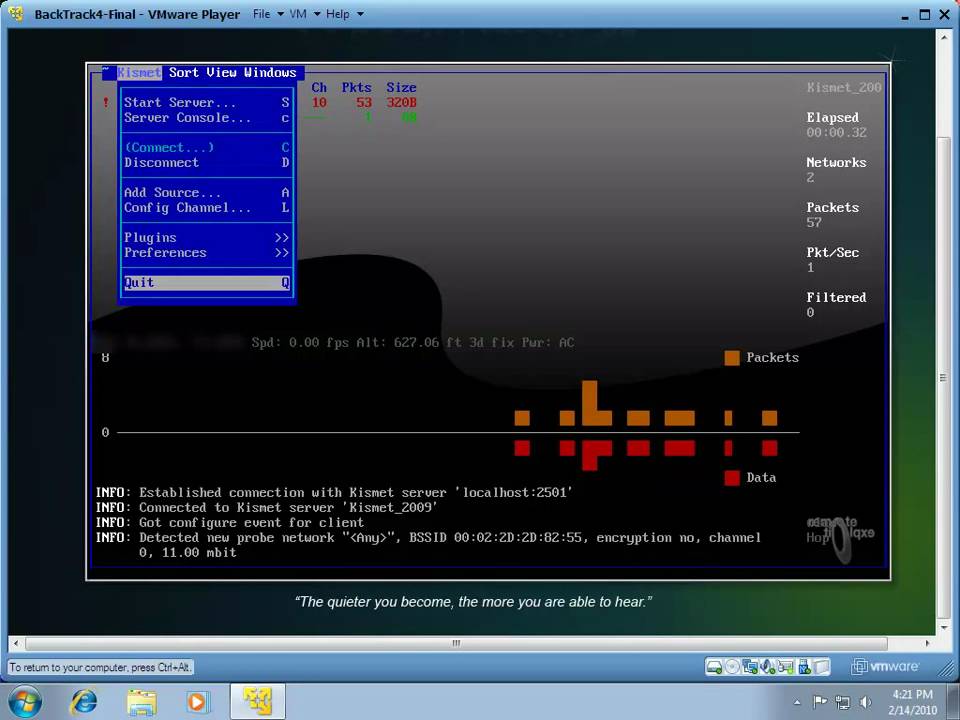Click the horizontal scrollbar left arrow
Viewport: 960px width, 720px height.
[16, 643]
